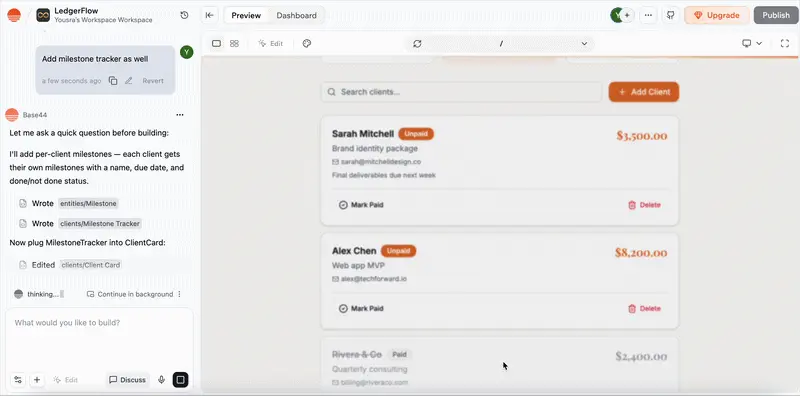800x396 pixels.
Task: Add attachment with plus icon
Action: click(37, 380)
